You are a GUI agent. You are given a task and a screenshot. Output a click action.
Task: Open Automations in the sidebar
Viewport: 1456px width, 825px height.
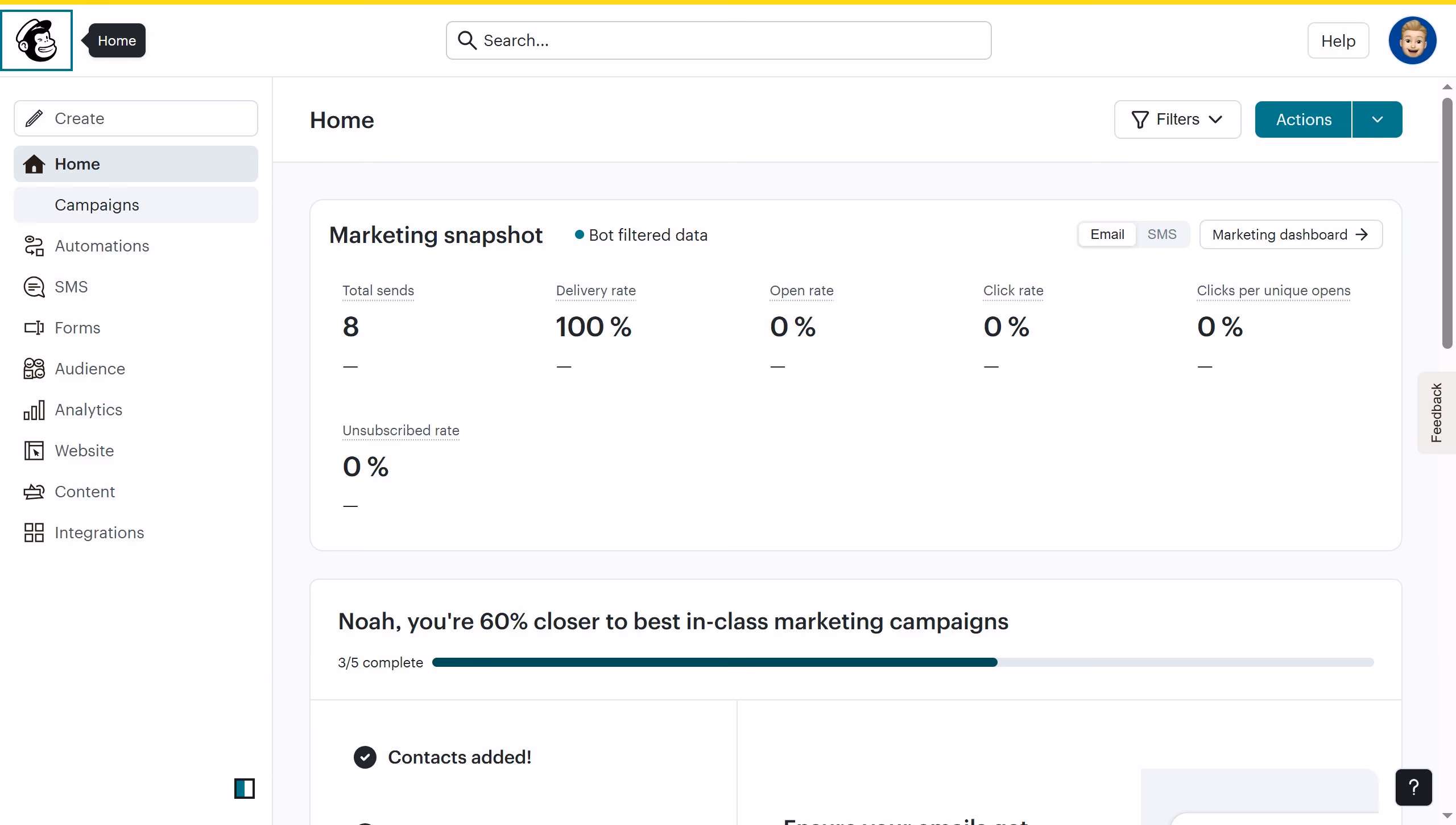(x=135, y=246)
